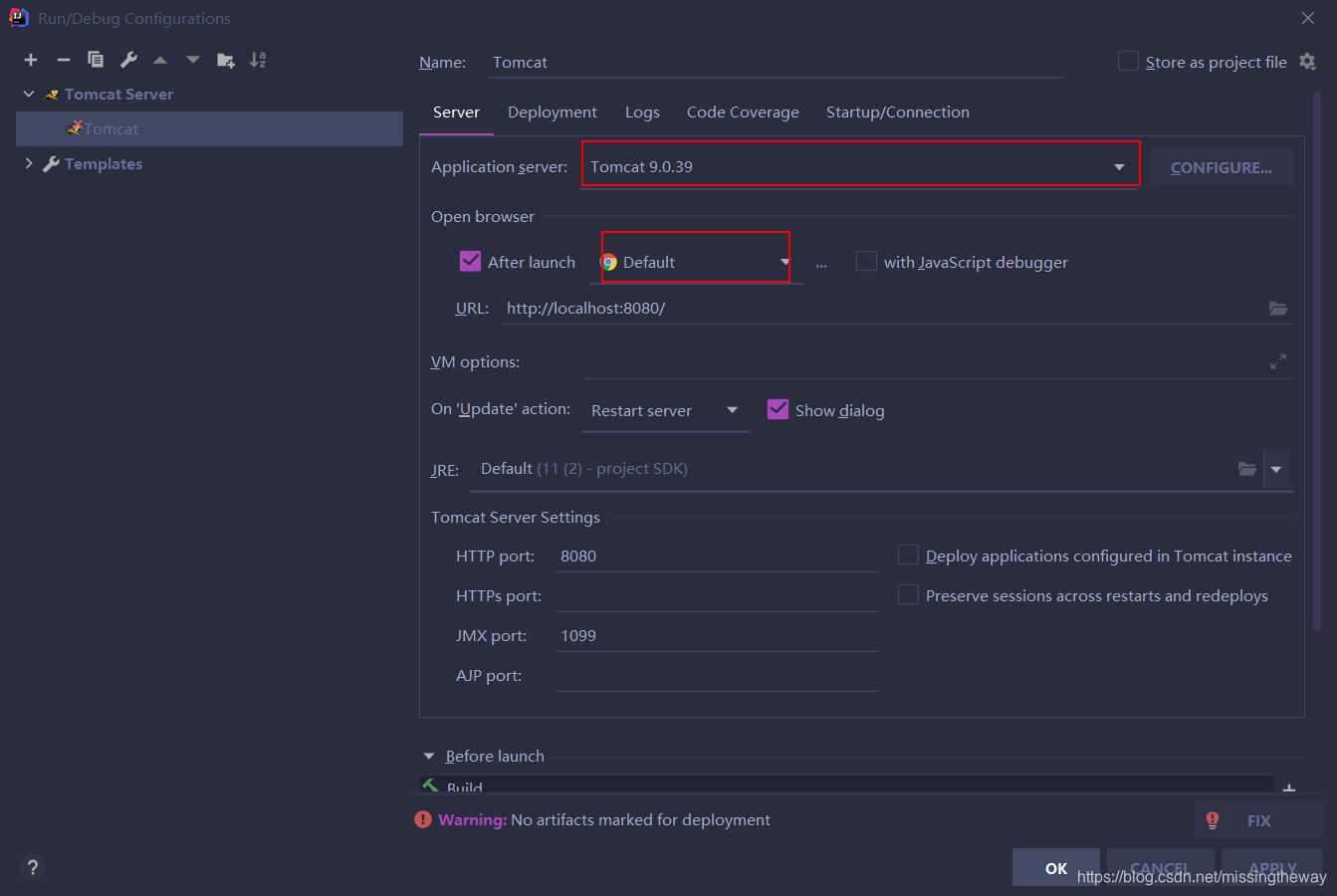Screen dimensions: 1337x896
Task: Click the FIX button
Action: [1258, 820]
